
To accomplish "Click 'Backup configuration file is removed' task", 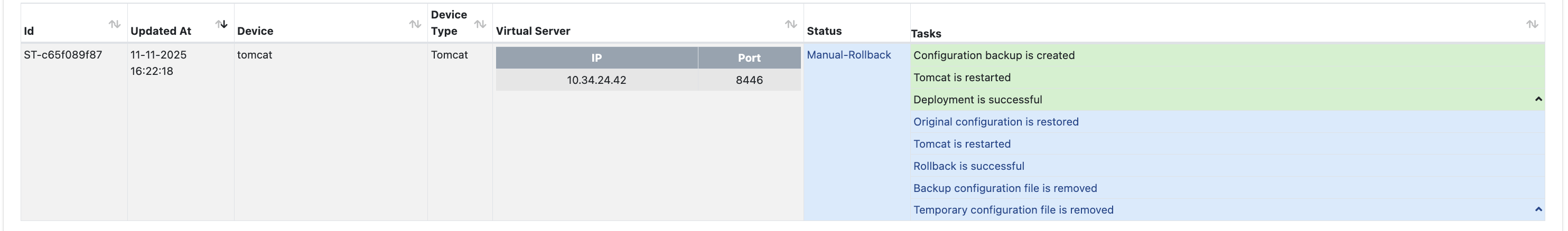I will [x=1005, y=188].
